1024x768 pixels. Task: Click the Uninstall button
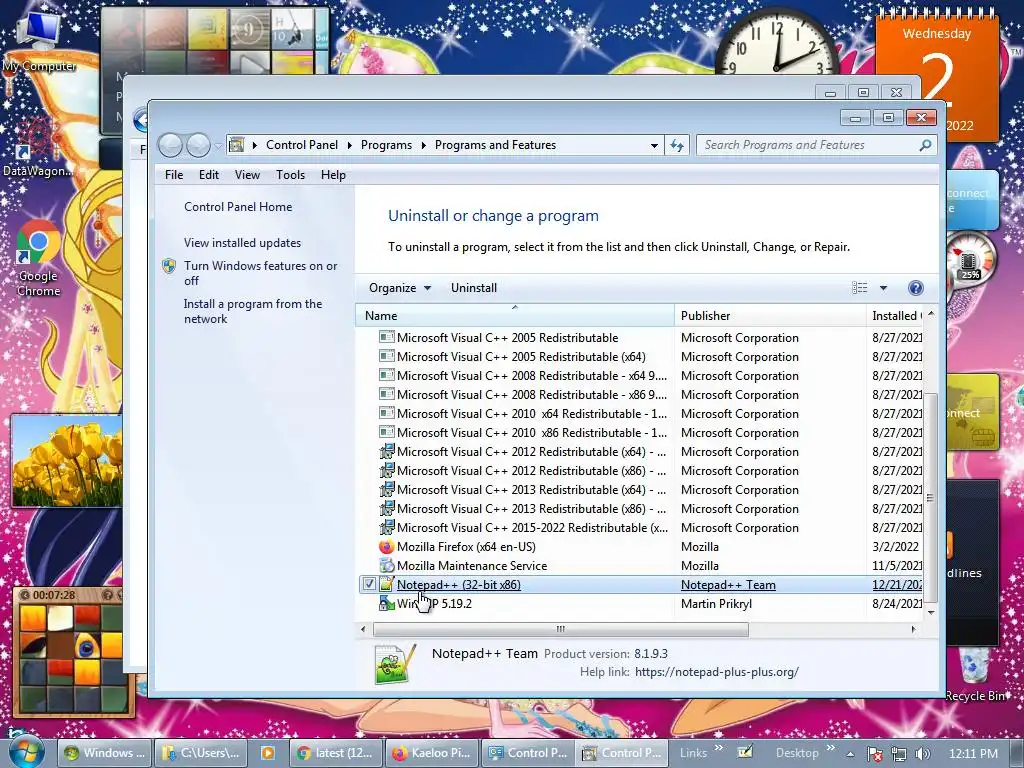click(474, 288)
